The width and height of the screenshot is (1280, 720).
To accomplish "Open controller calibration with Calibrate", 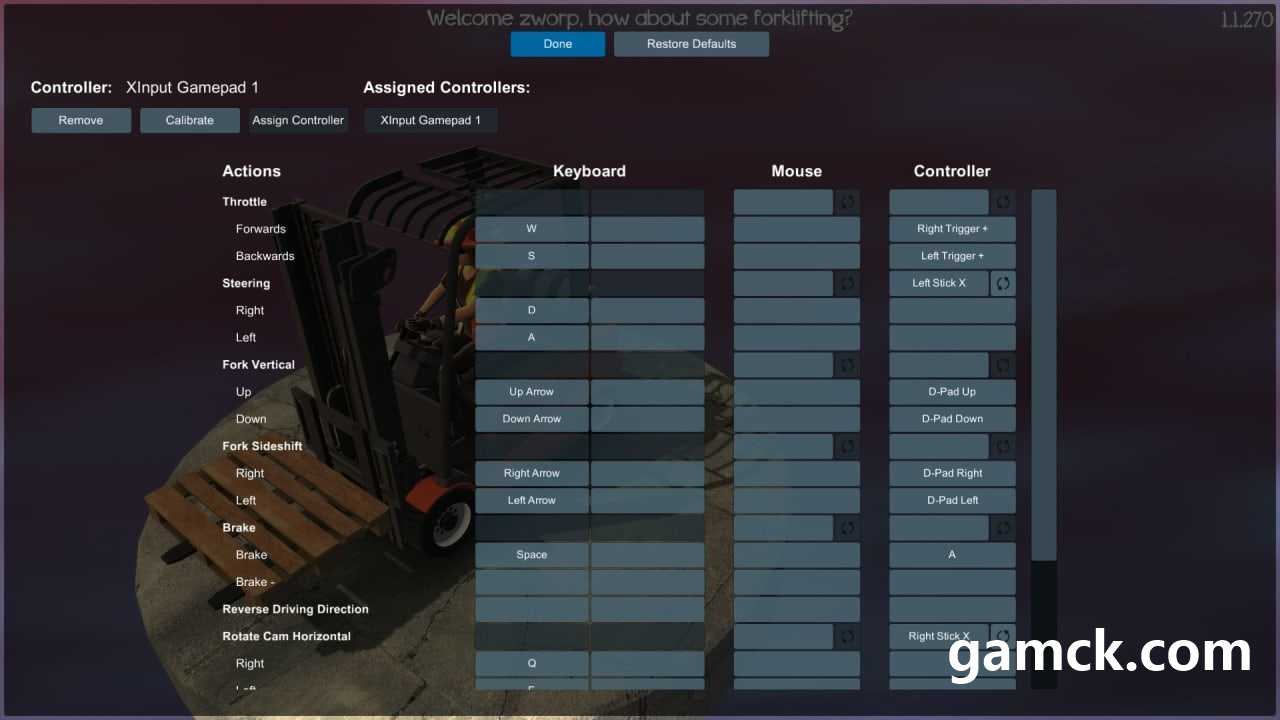I will point(190,120).
